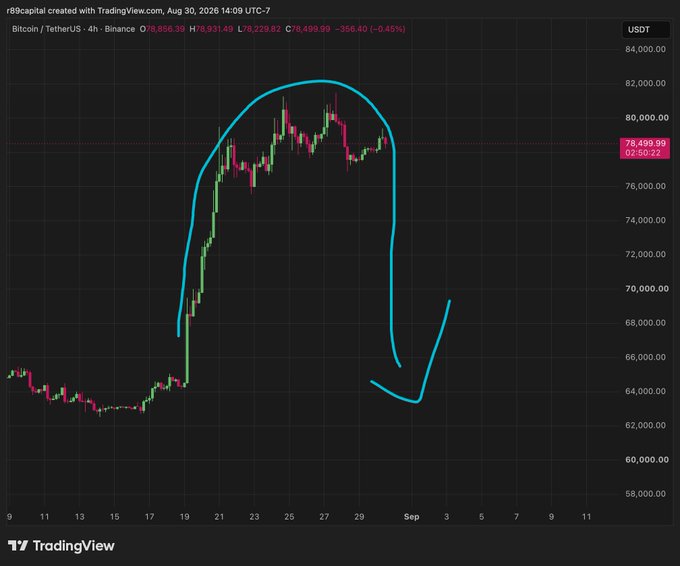Click the Sep label on the time axis

click(412, 517)
